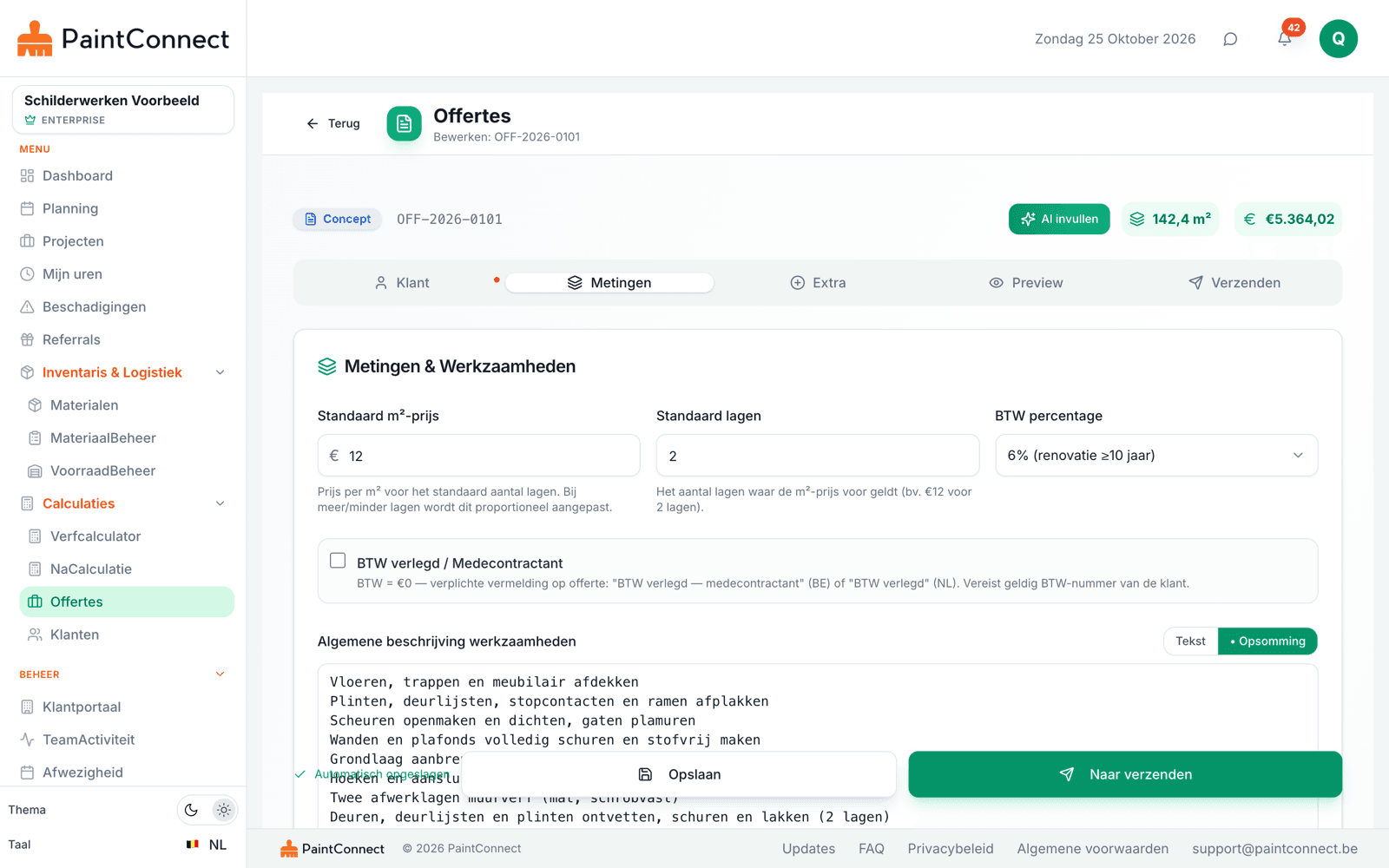Switch theme to light mode sun
The width and height of the screenshot is (1389, 868).
(x=224, y=810)
